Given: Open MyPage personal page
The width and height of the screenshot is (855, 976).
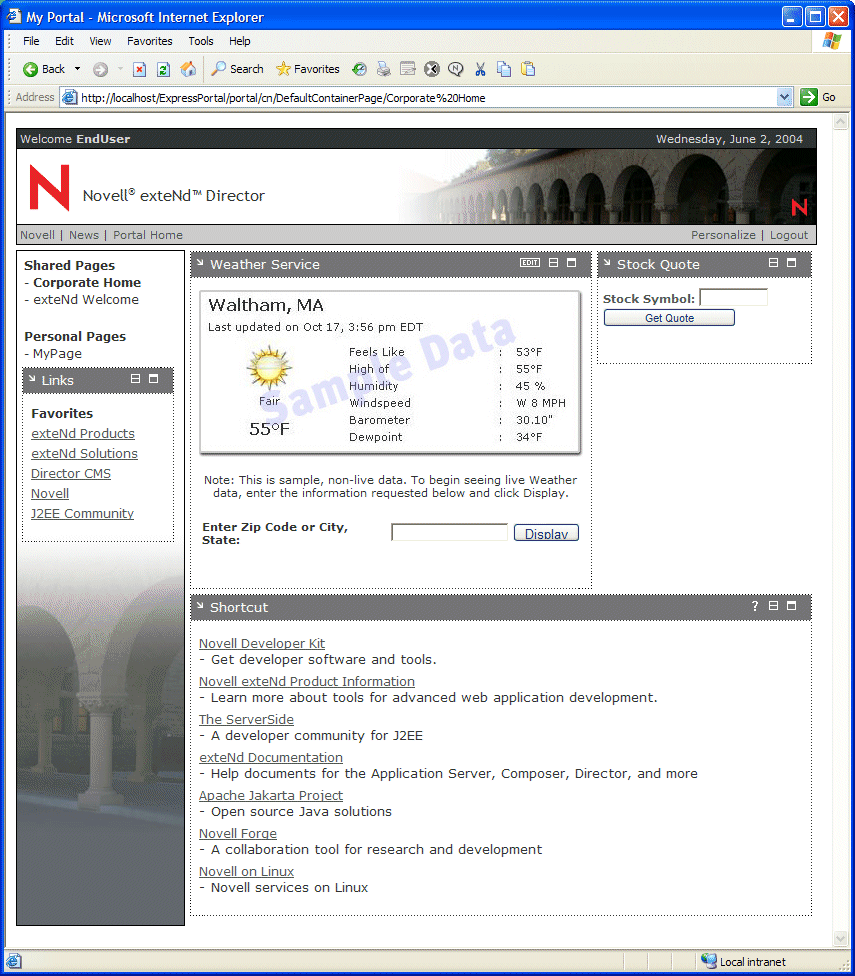Looking at the screenshot, I should click(57, 354).
